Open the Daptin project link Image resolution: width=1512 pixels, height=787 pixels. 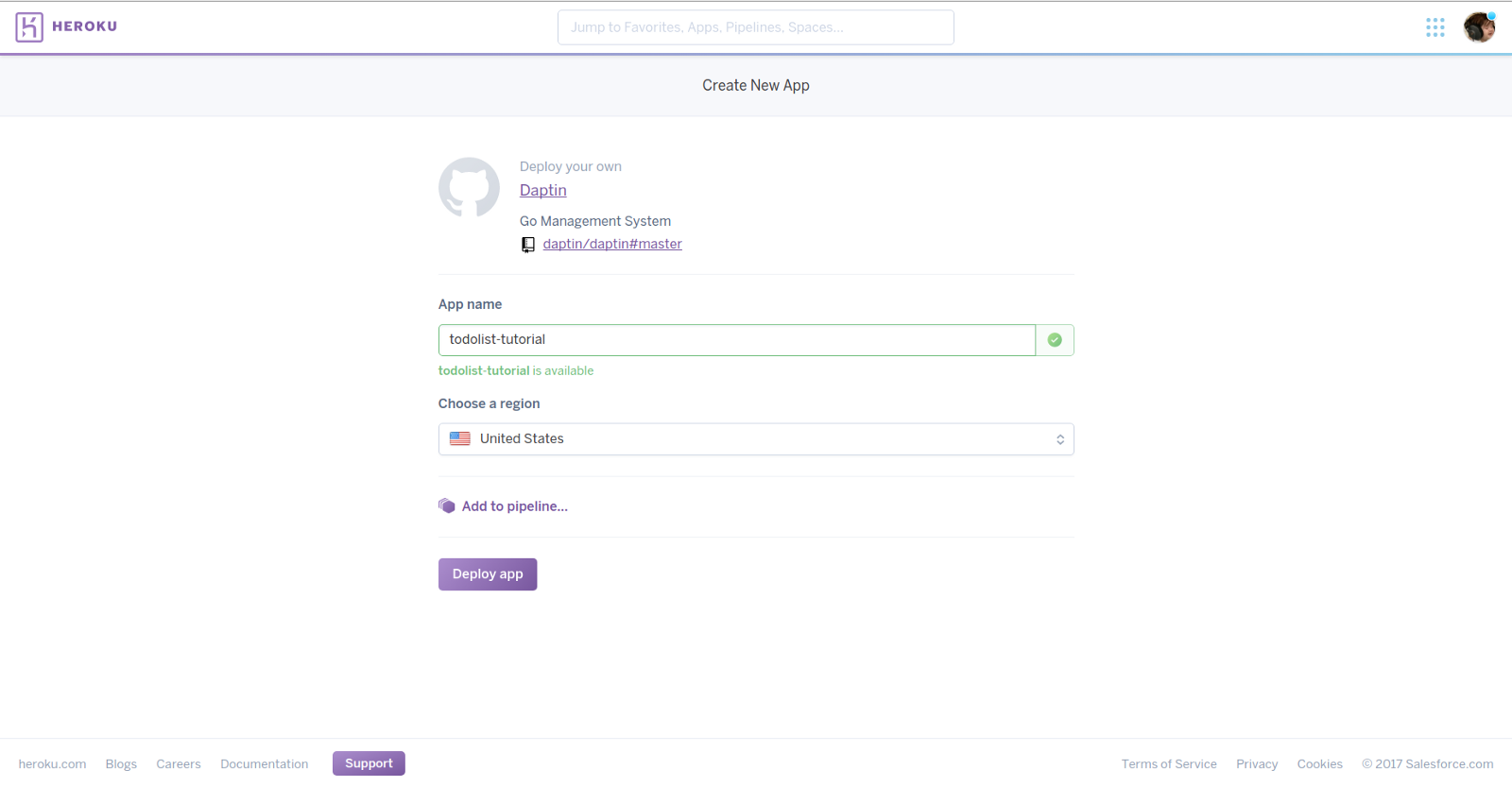(543, 190)
